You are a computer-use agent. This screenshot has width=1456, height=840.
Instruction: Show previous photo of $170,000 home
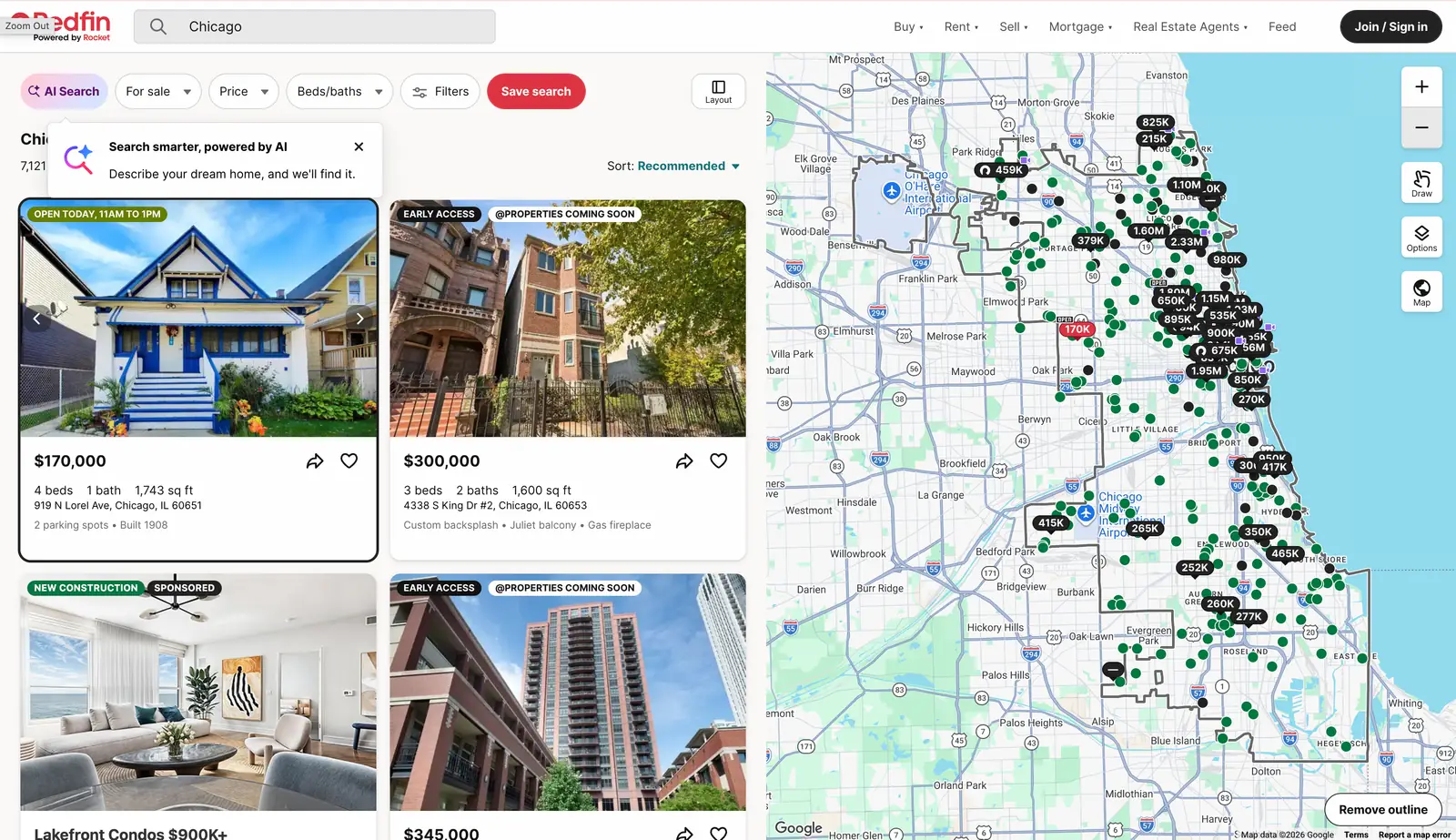(37, 319)
